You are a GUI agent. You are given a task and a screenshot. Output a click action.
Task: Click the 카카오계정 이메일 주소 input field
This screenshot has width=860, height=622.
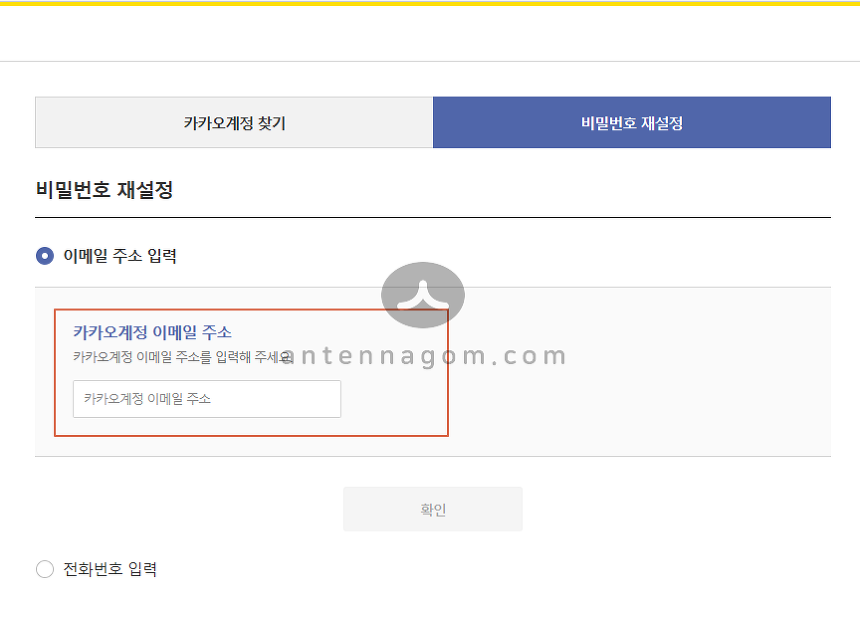pos(207,399)
